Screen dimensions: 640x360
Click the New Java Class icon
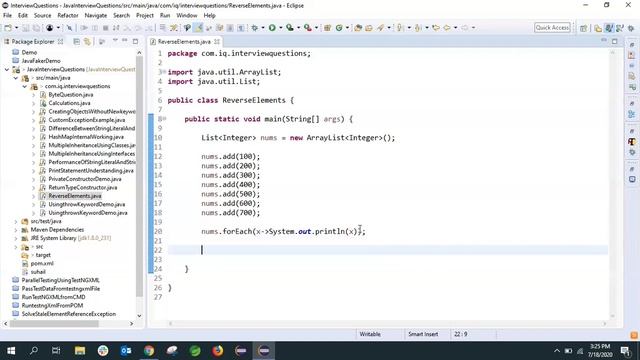click(339, 28)
